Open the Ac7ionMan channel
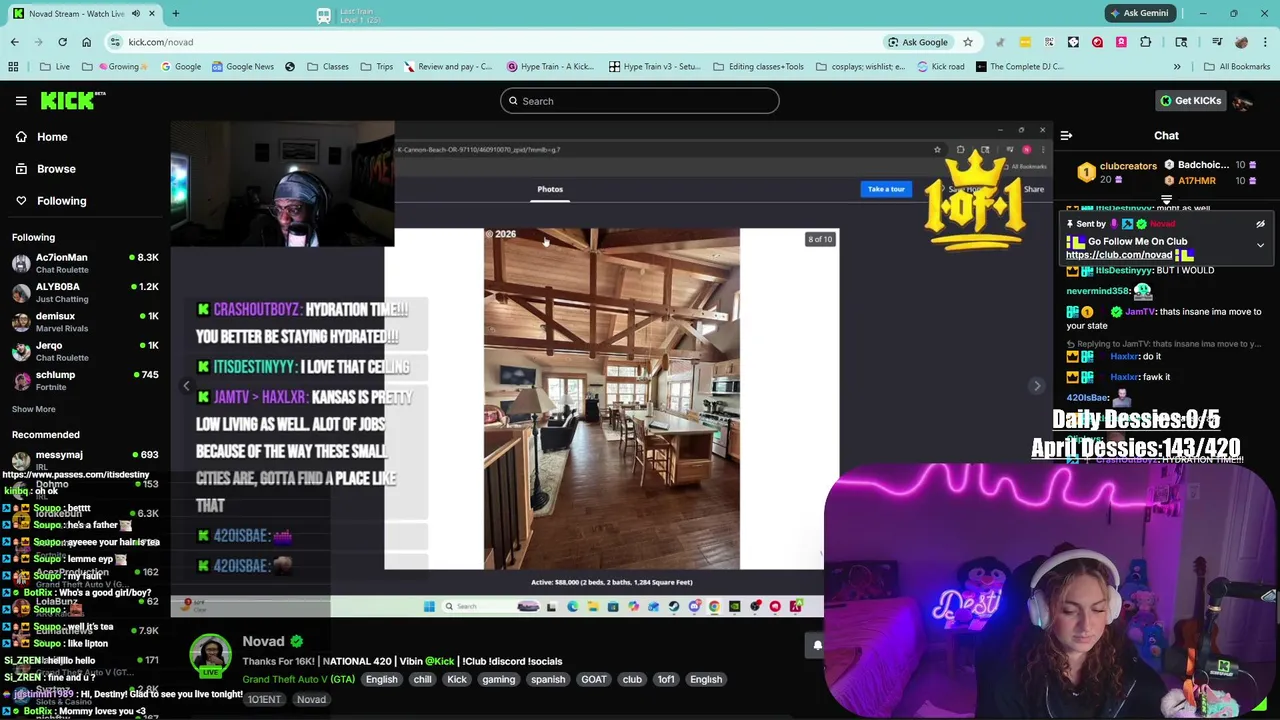This screenshot has width=1280, height=720. click(x=85, y=263)
